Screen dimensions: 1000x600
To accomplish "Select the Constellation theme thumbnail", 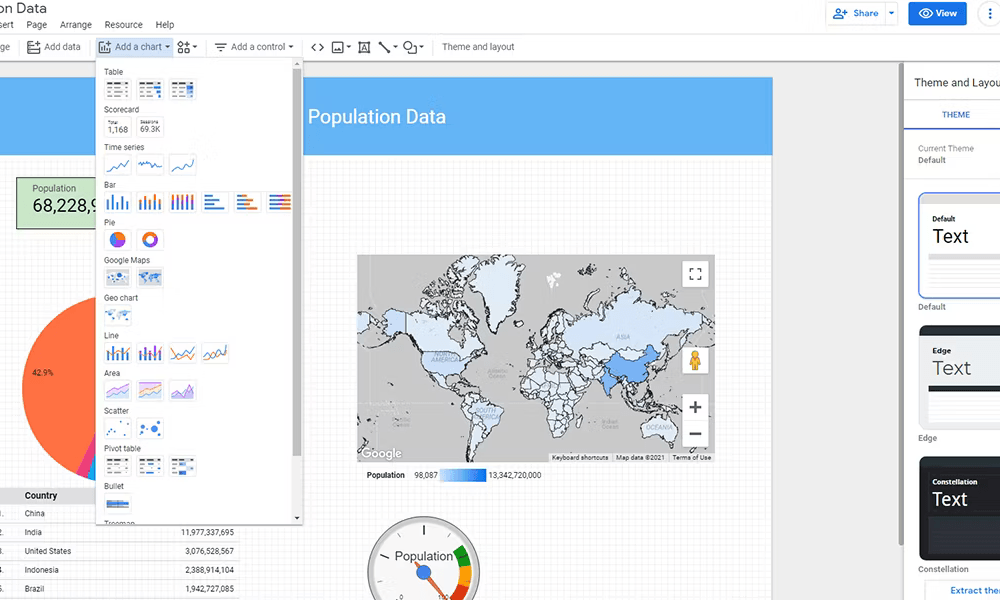I will 959,508.
